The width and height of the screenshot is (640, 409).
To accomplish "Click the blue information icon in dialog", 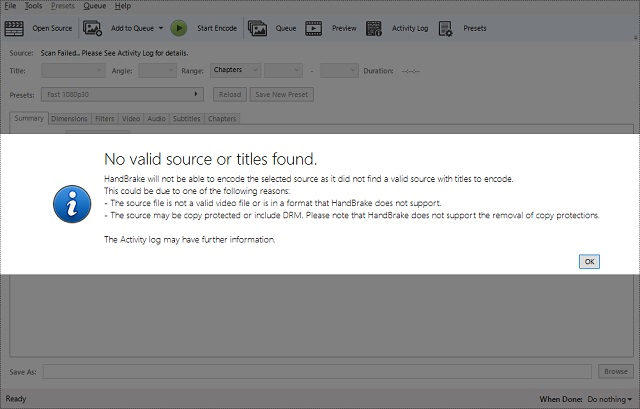I will point(72,204).
